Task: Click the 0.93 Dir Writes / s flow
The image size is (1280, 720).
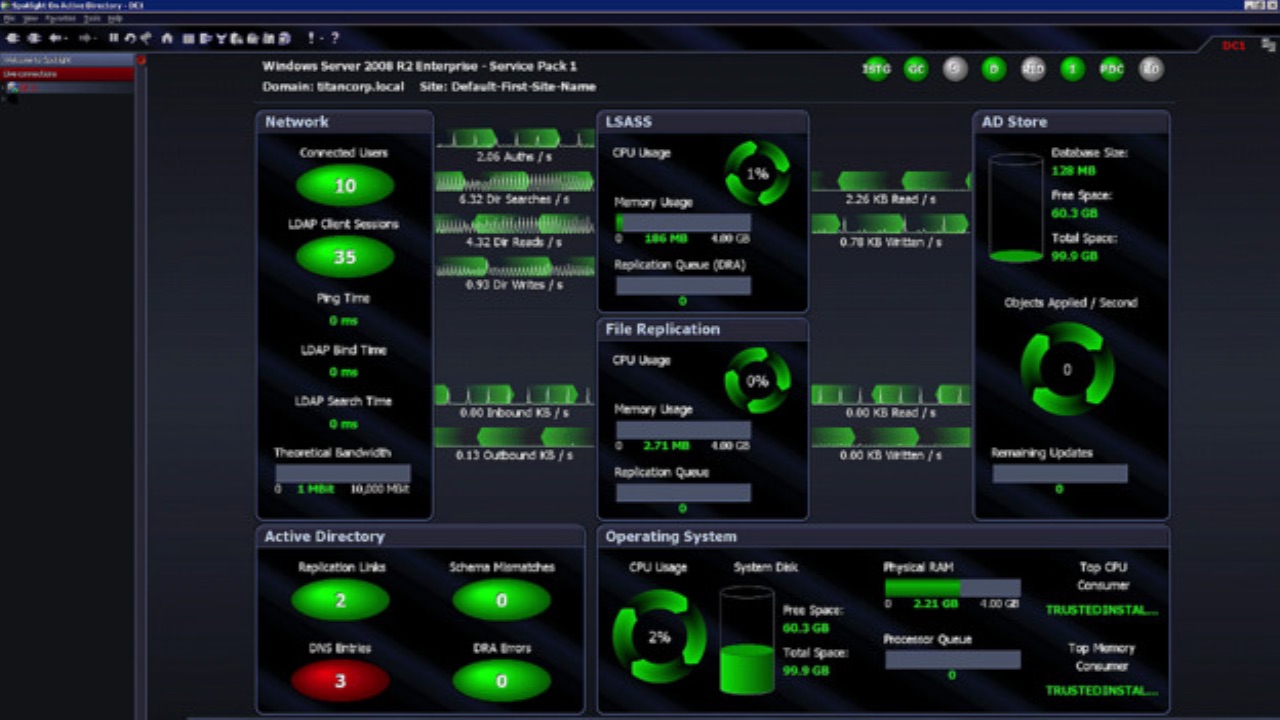Action: coord(515,273)
